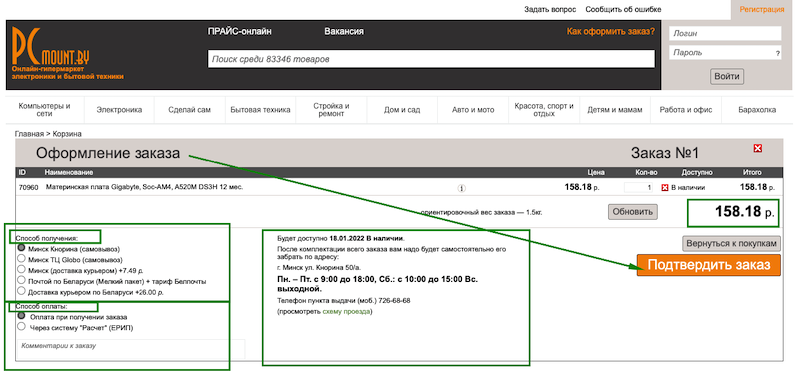Open the Регистрация tab
The height and width of the screenshot is (376, 800).
(x=762, y=9)
